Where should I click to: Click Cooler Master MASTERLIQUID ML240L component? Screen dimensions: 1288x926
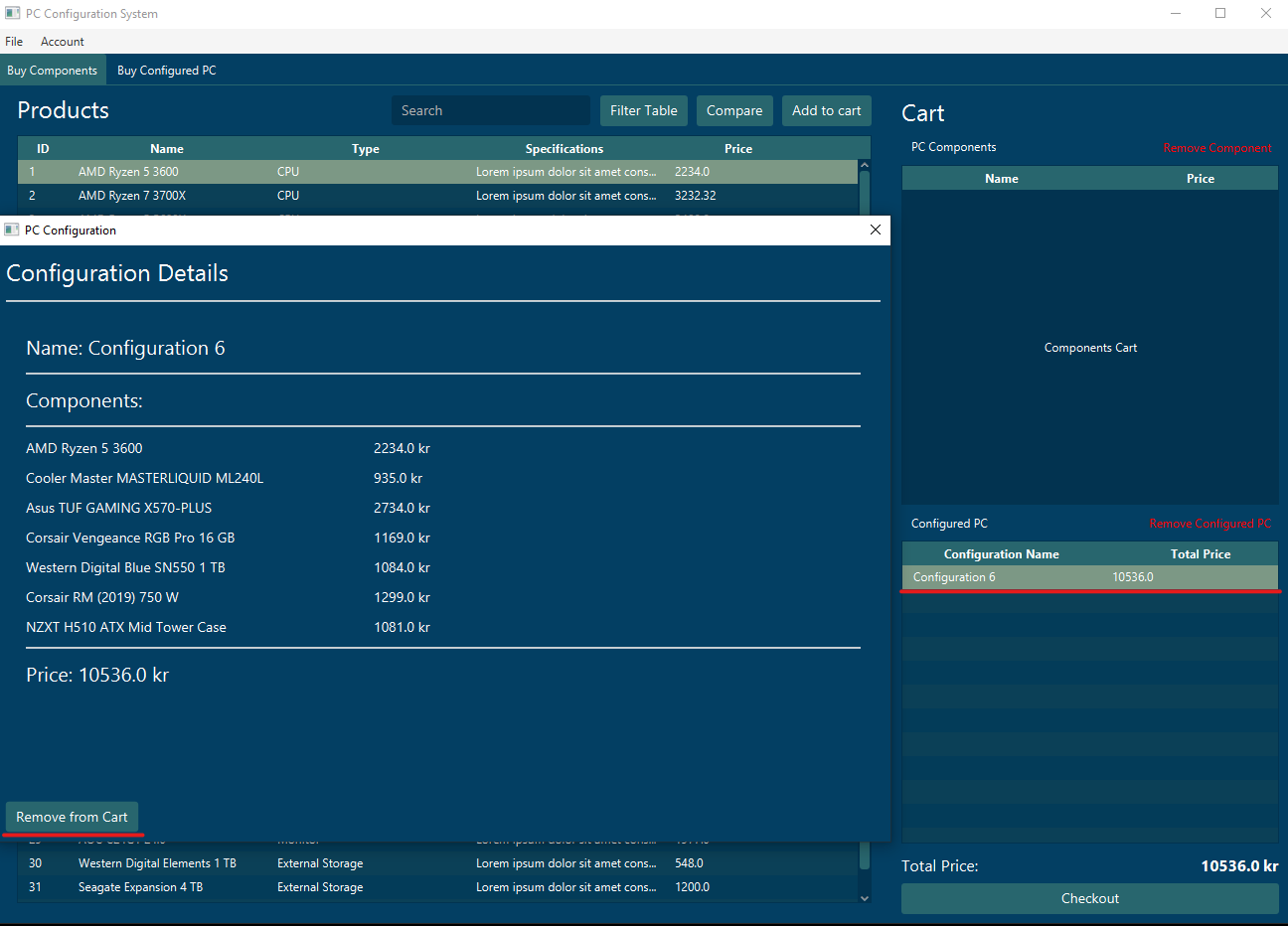click(145, 478)
